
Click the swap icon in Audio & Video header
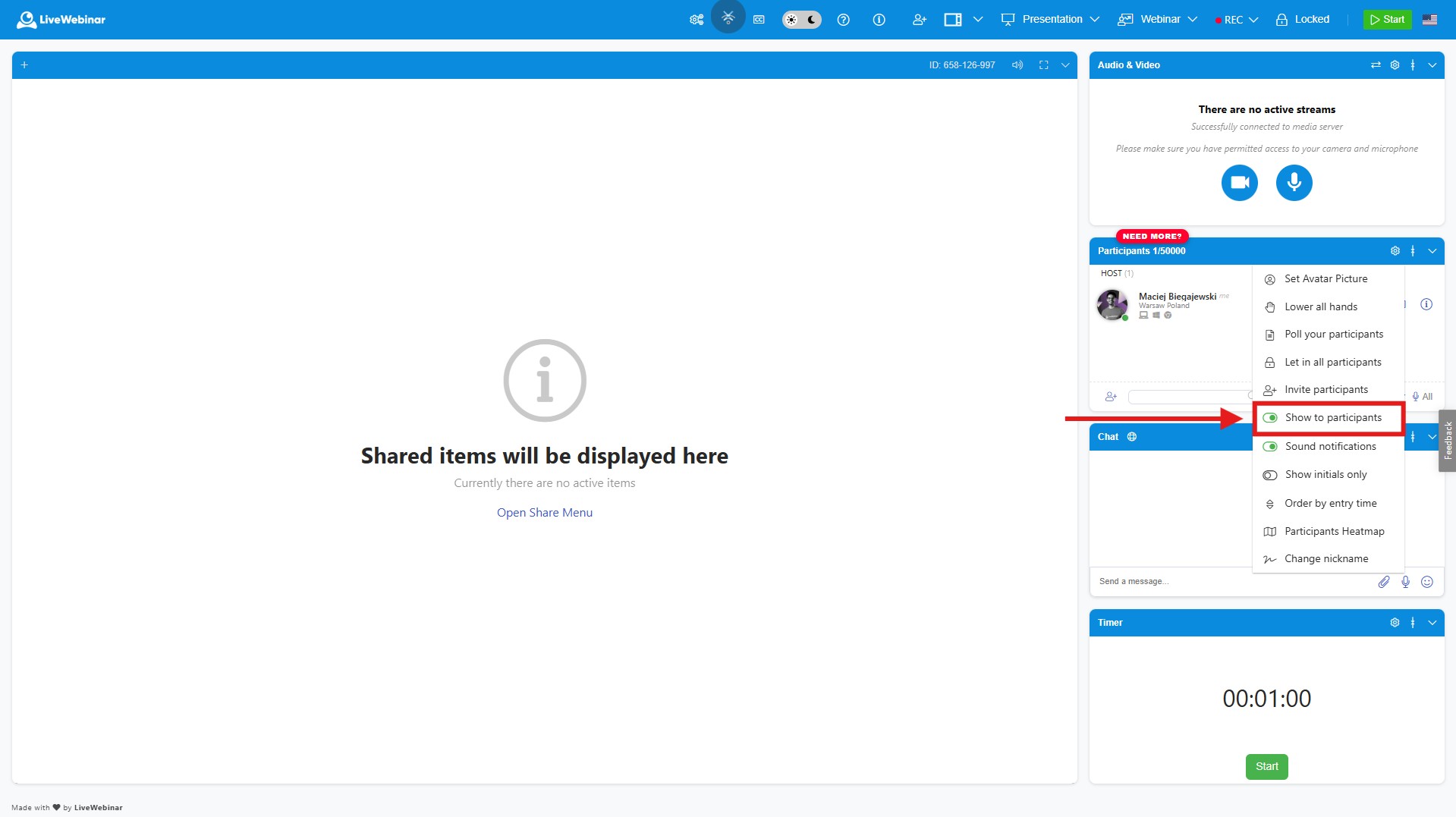pyautogui.click(x=1376, y=65)
